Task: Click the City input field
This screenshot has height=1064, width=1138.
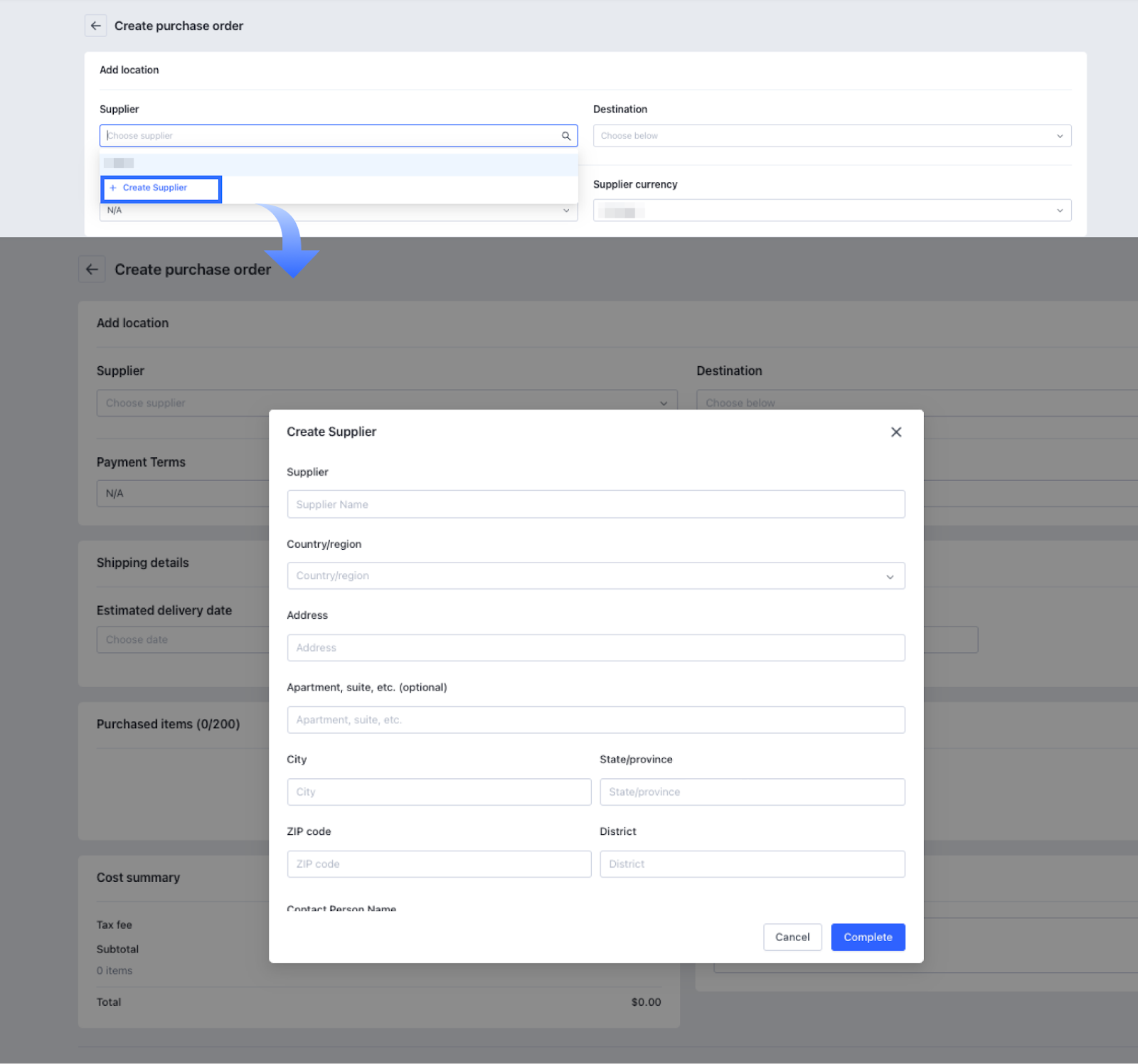Action: click(439, 792)
